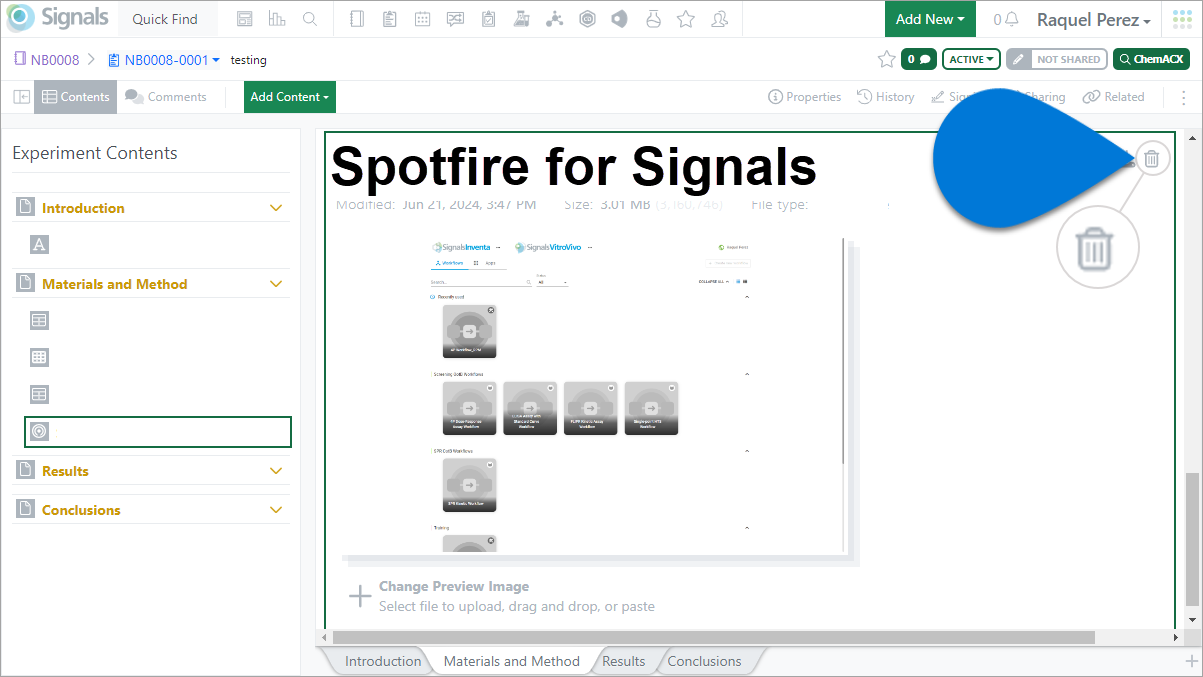Star experiment NB0008-0001 as favorite

[x=886, y=59]
